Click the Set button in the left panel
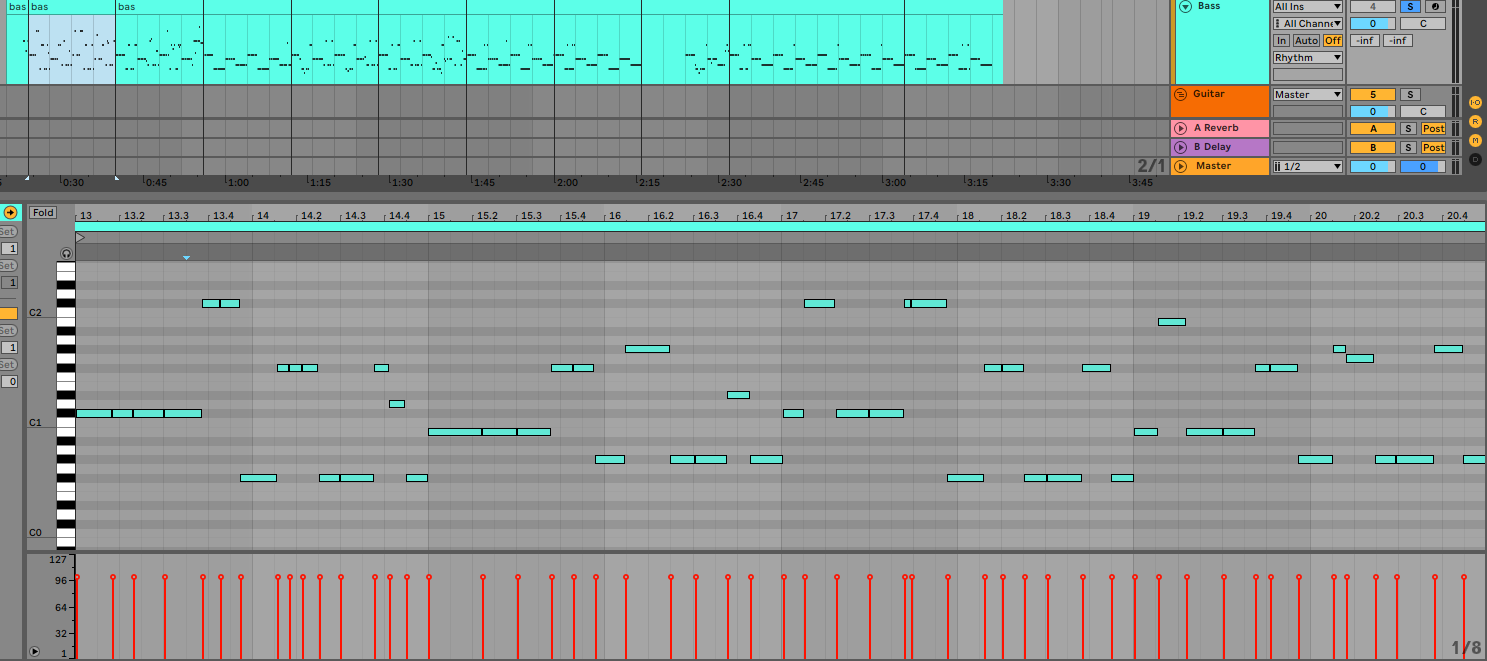The image size is (1487, 661). coord(7,231)
